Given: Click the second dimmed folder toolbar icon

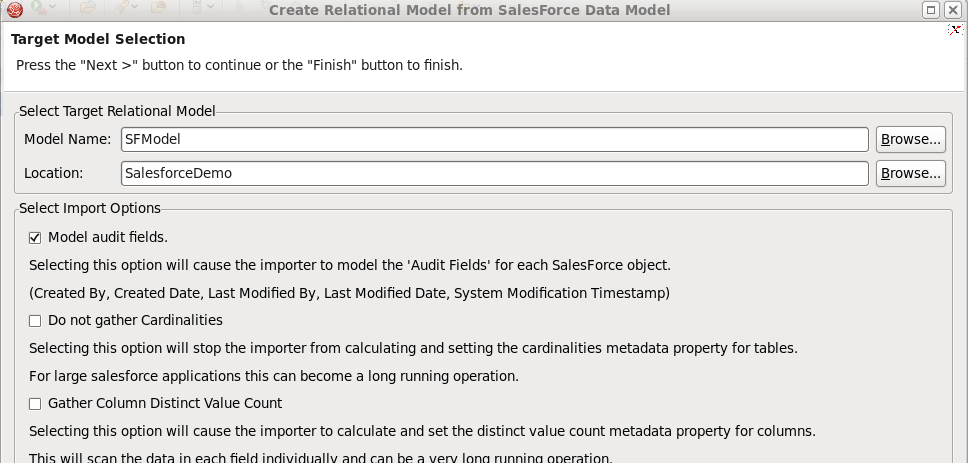Looking at the screenshot, I should coord(158,7).
